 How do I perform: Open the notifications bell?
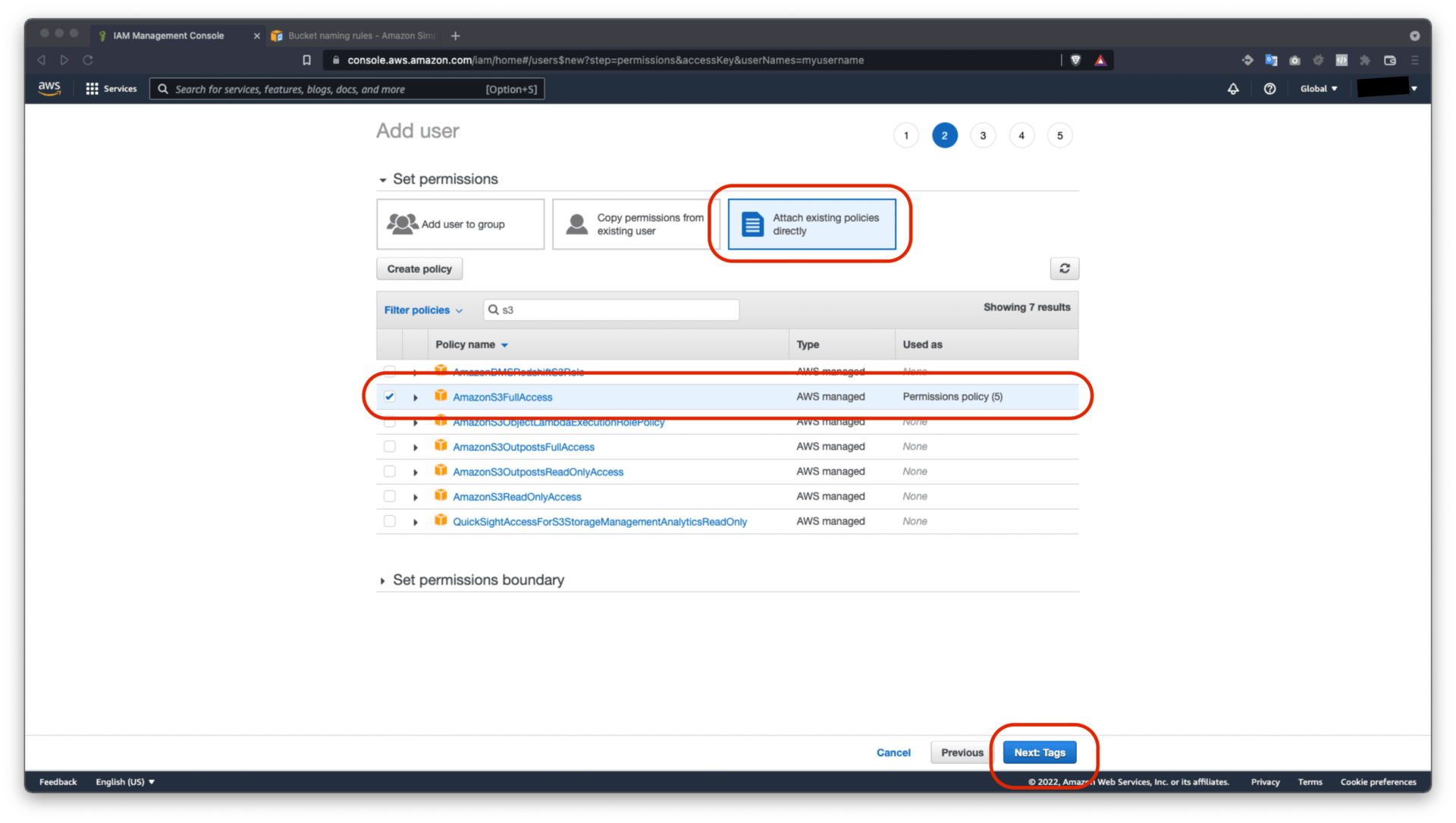pyautogui.click(x=1232, y=89)
